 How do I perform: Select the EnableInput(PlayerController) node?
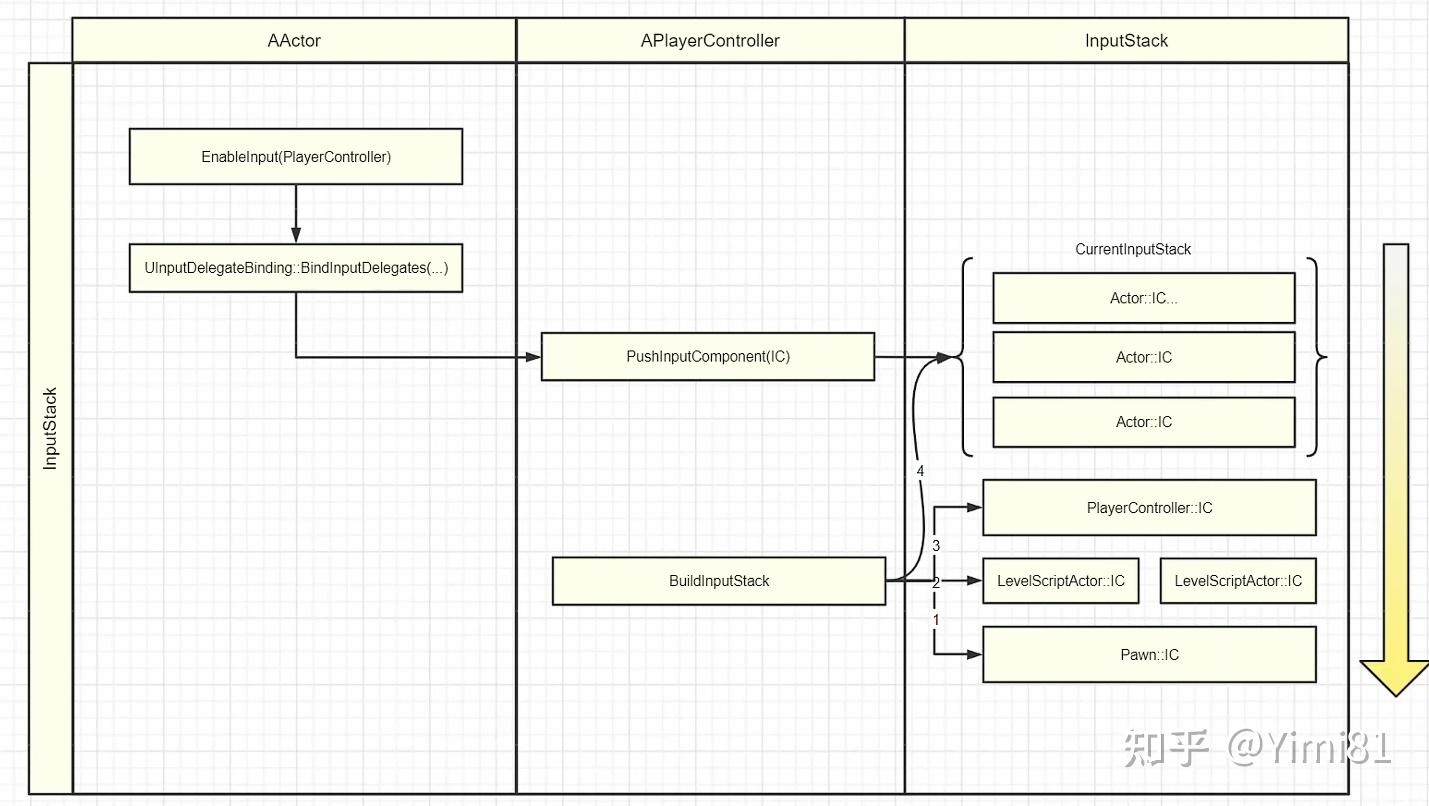296,157
